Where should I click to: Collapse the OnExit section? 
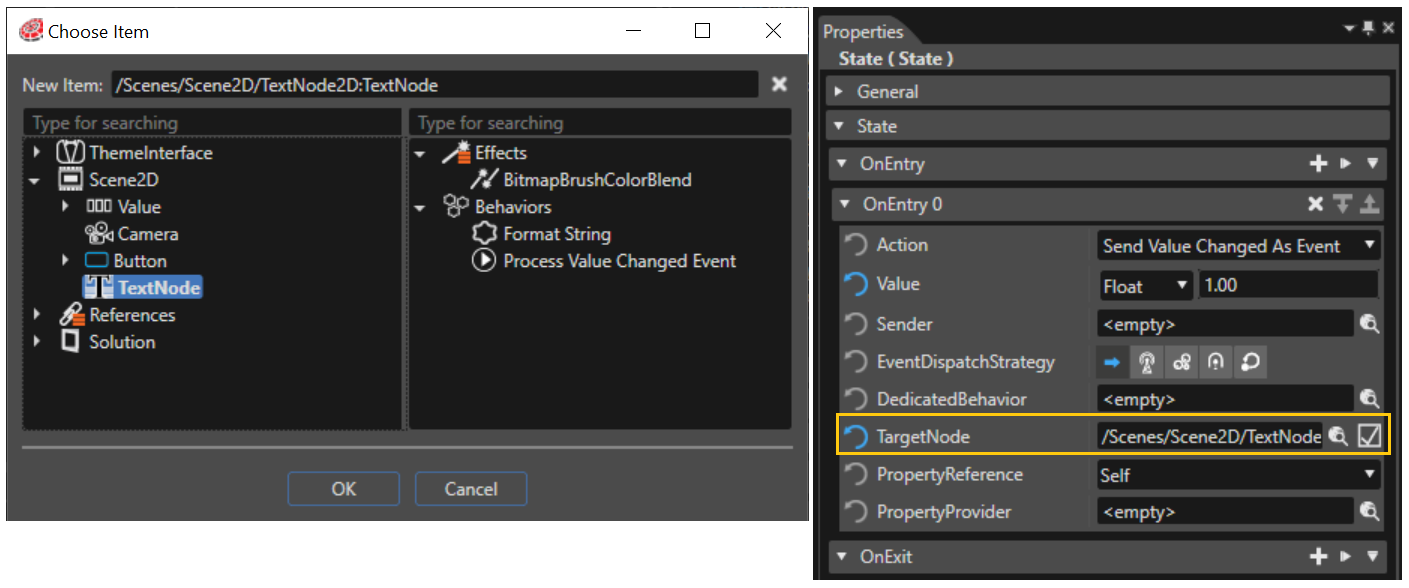(842, 556)
